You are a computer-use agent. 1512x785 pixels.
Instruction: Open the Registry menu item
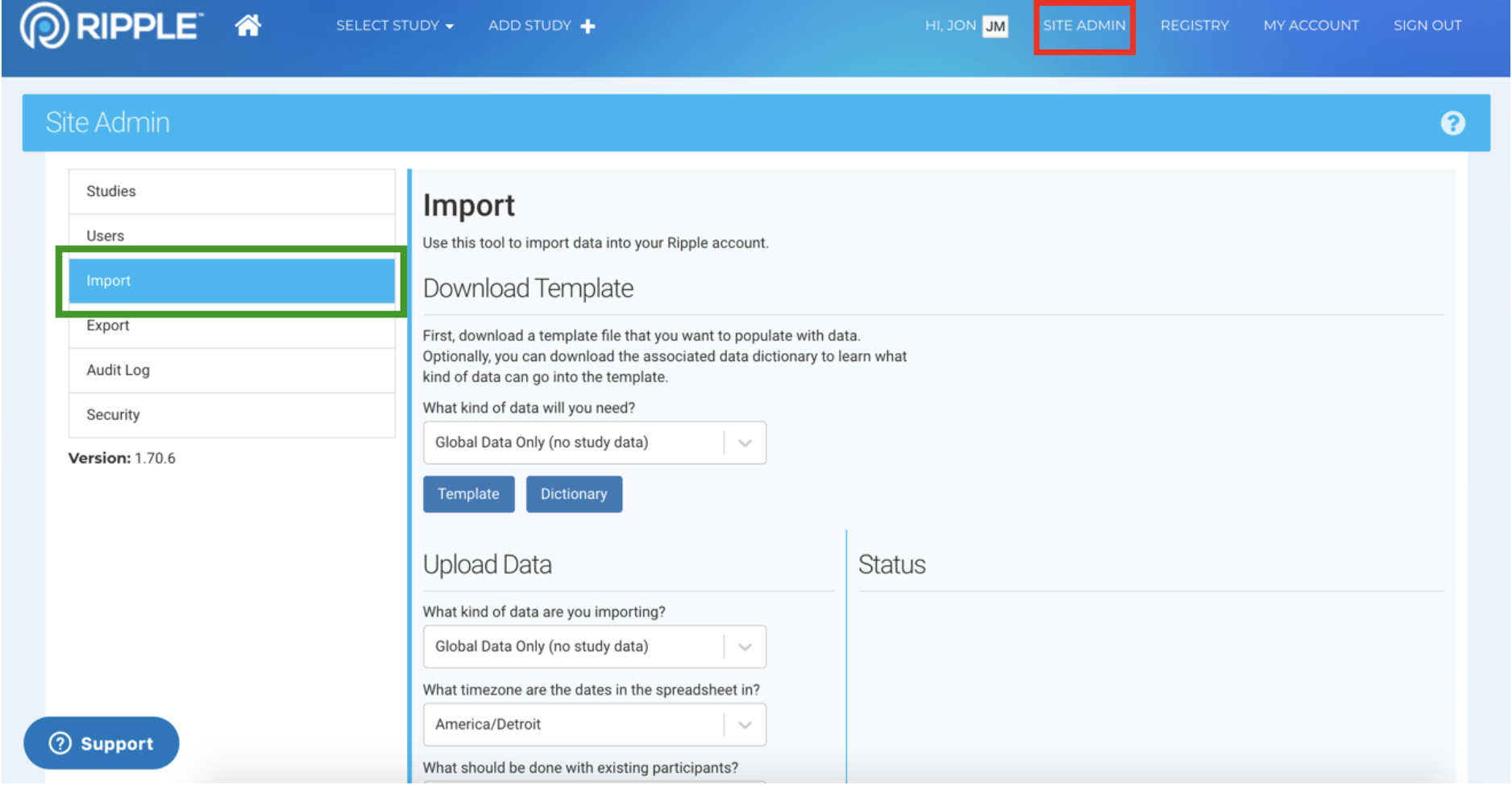click(1194, 26)
